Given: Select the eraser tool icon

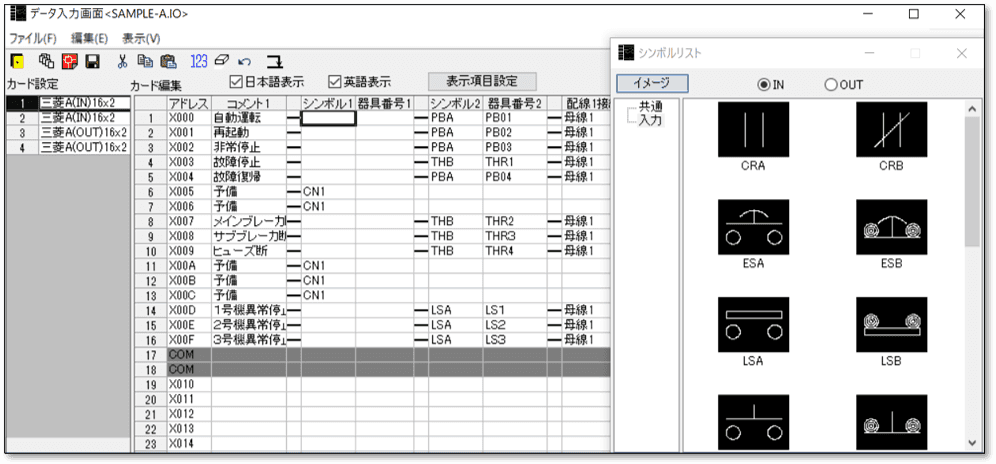Looking at the screenshot, I should click(222, 61).
